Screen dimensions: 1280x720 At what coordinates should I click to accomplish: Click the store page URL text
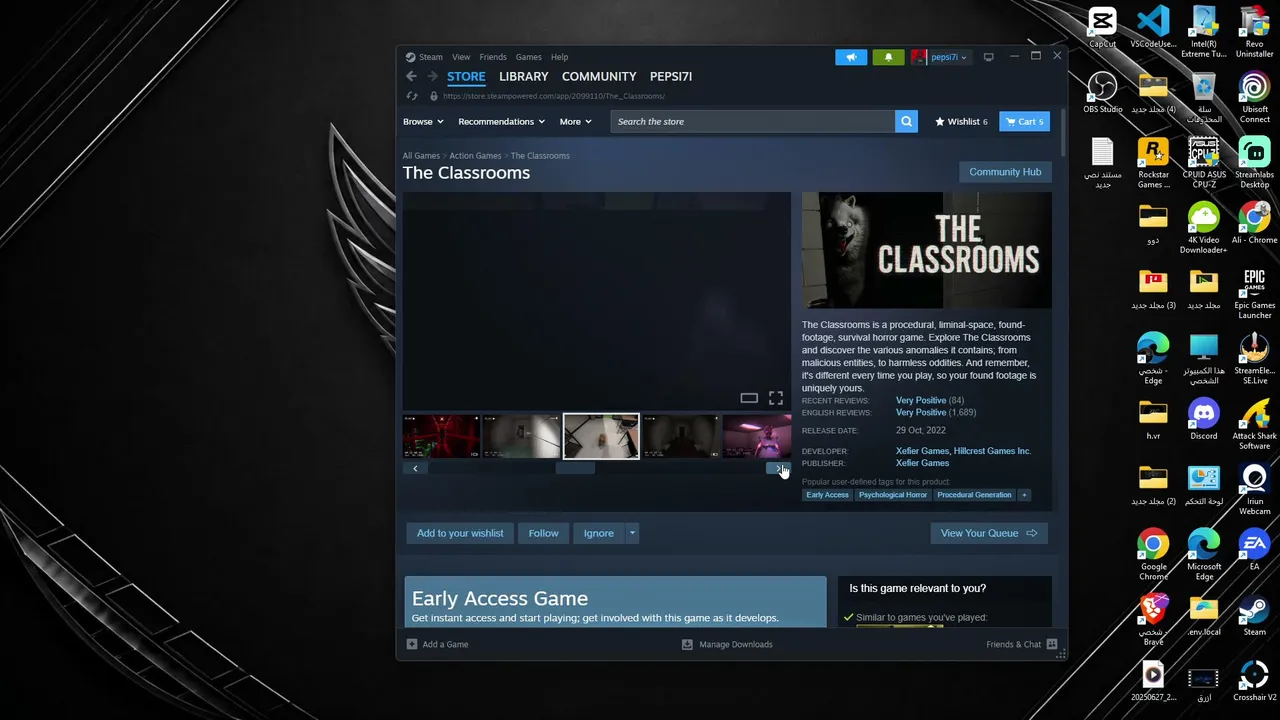click(x=554, y=96)
